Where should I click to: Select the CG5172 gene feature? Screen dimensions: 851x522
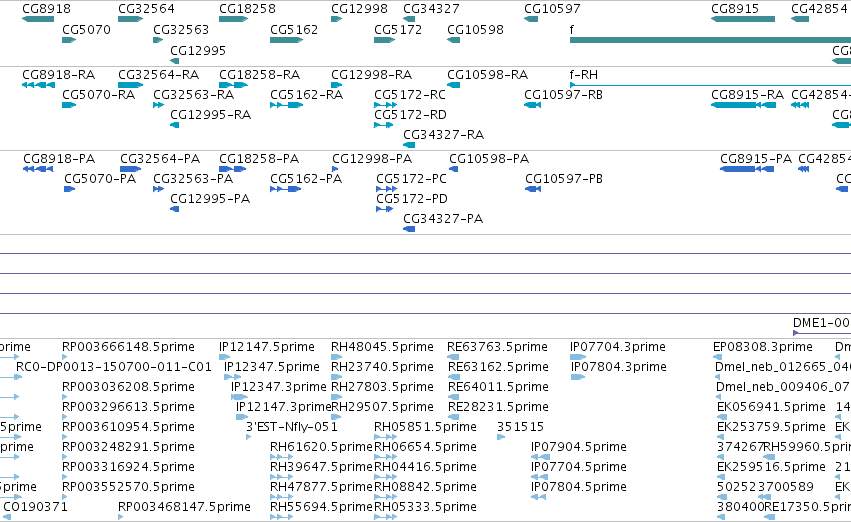pyautogui.click(x=384, y=40)
